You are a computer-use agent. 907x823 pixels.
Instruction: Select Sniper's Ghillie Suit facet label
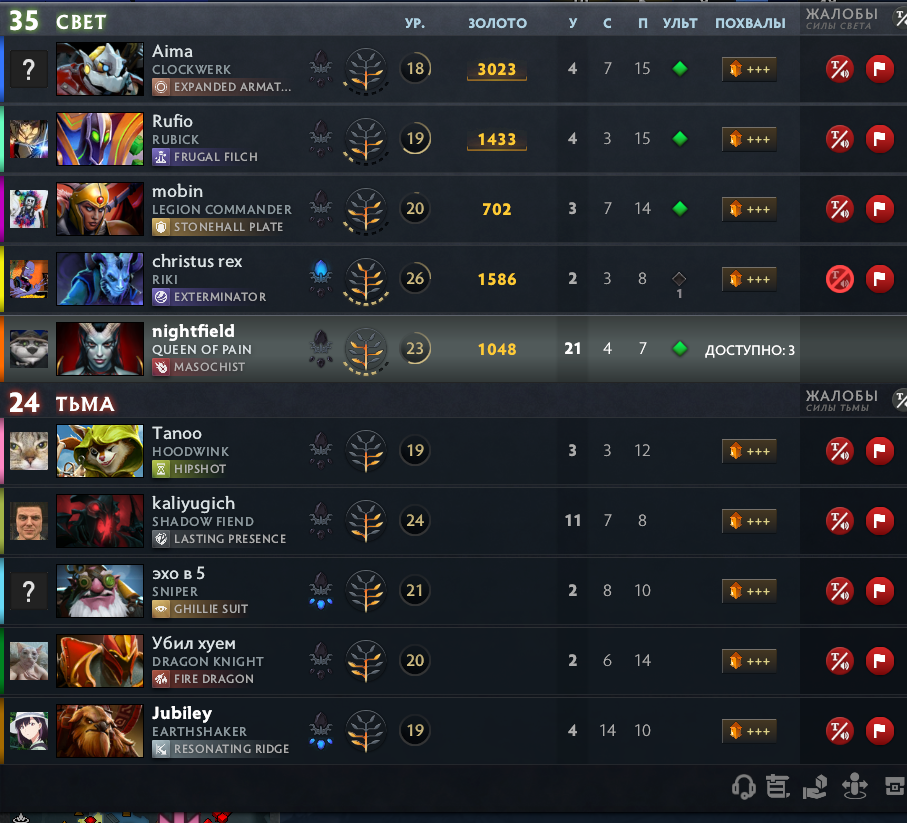[x=201, y=609]
